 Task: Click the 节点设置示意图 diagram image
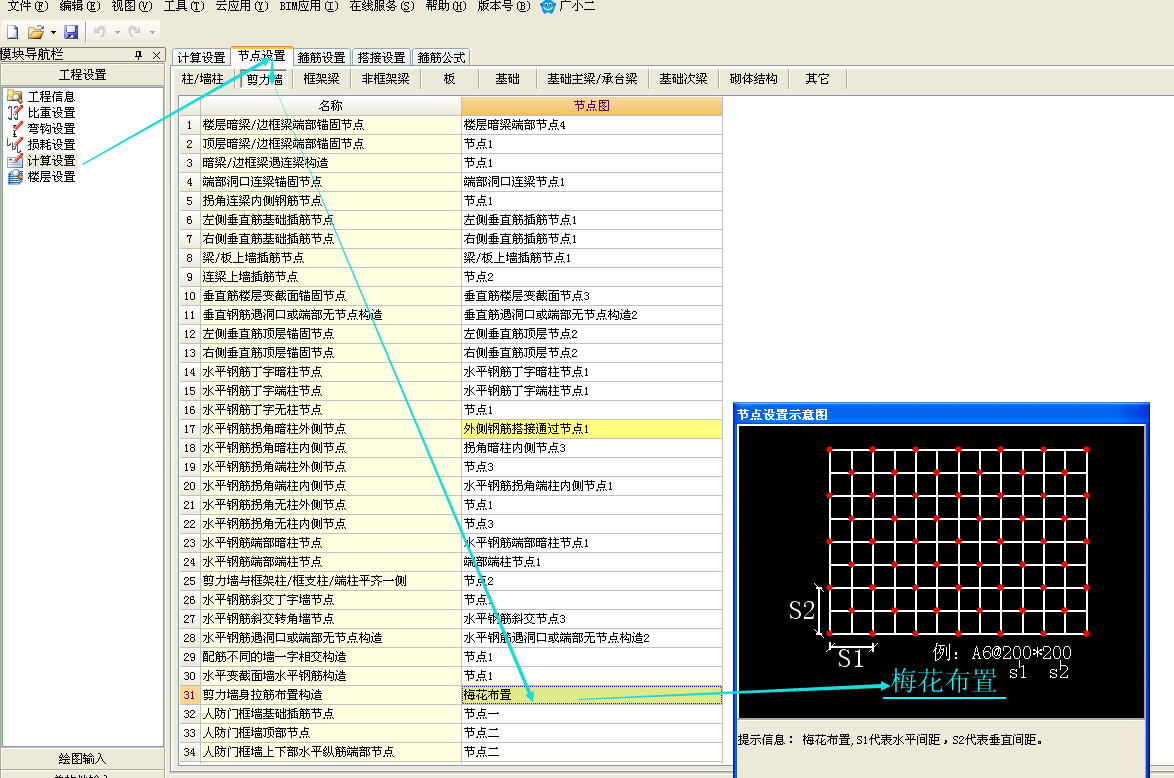coord(941,571)
